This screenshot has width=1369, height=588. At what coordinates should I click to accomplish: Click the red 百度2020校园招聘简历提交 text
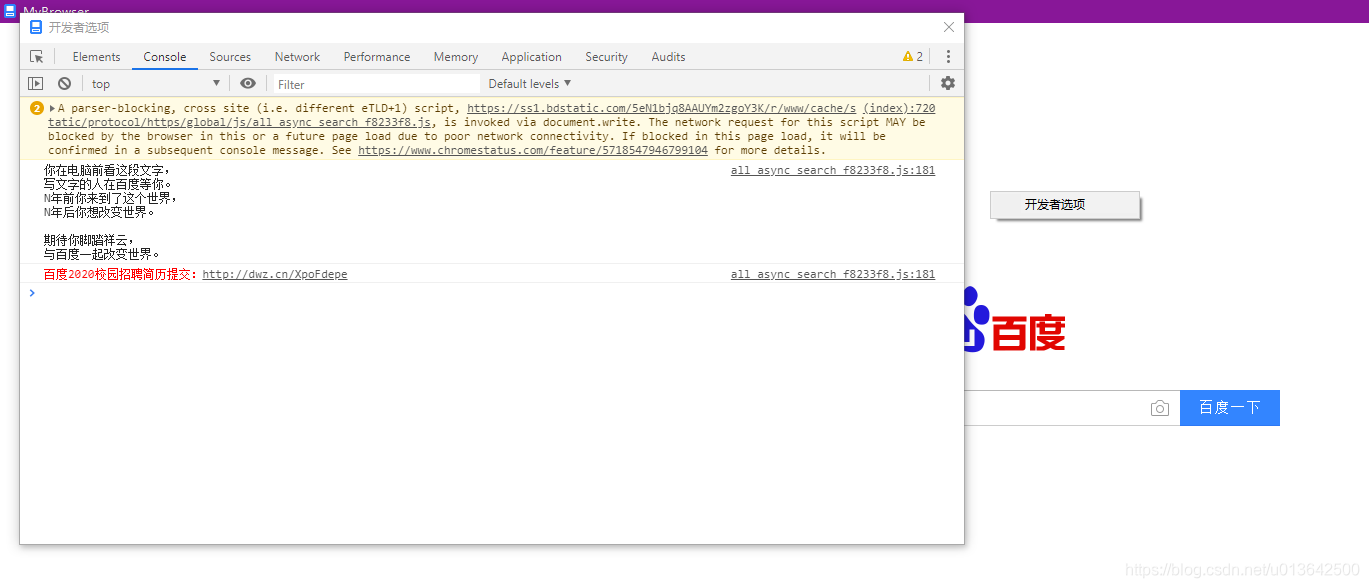pyautogui.click(x=121, y=274)
